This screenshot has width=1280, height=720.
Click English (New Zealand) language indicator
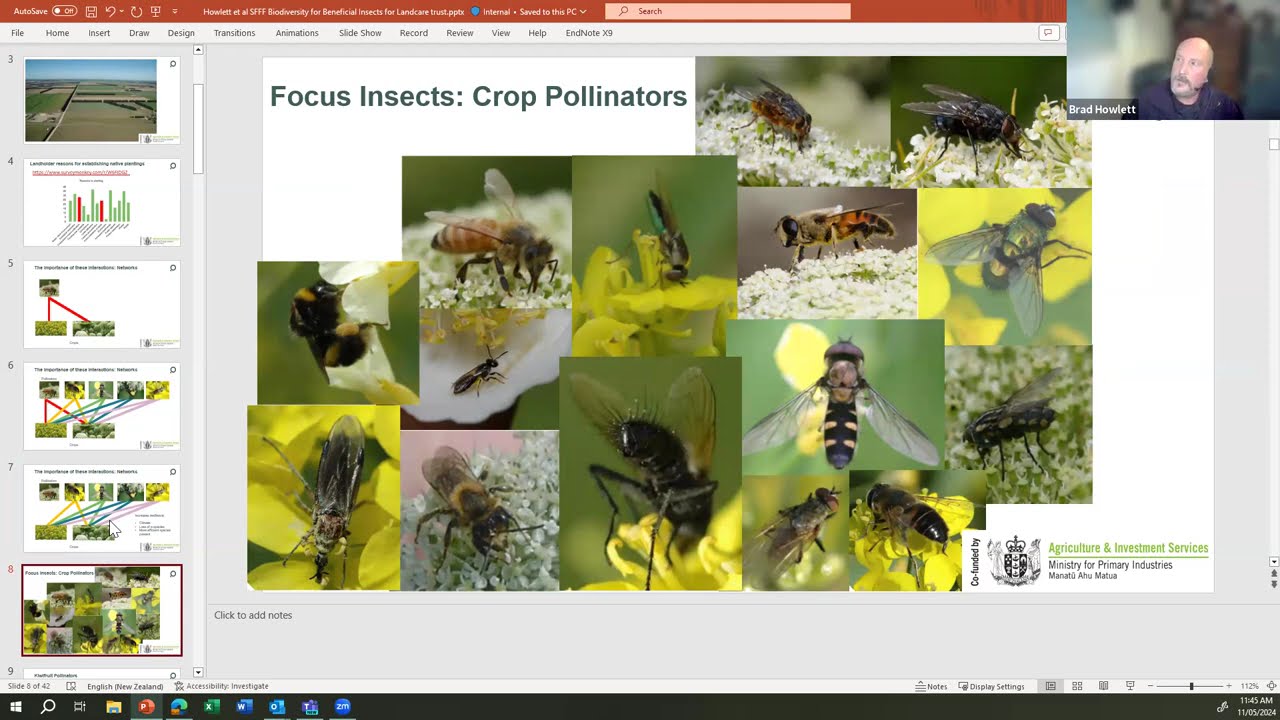click(x=125, y=686)
